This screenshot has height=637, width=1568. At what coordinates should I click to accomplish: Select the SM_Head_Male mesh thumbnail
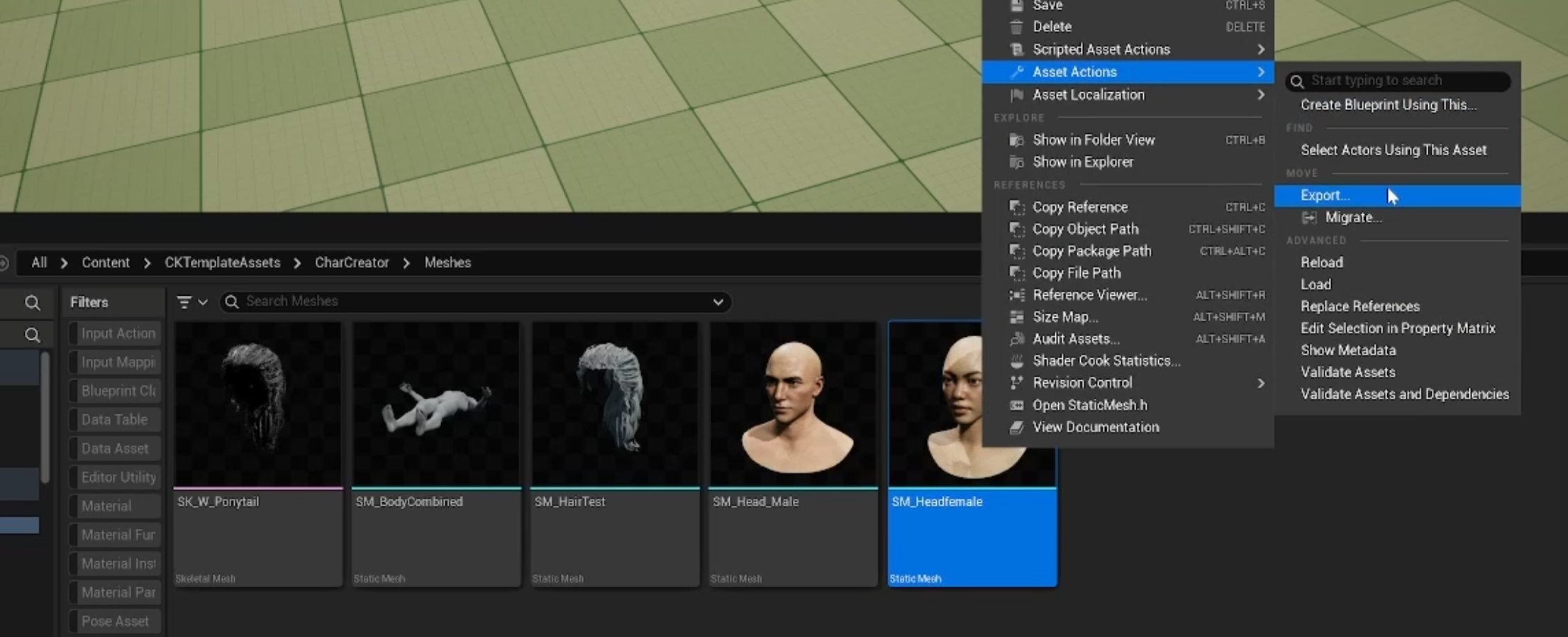793,405
